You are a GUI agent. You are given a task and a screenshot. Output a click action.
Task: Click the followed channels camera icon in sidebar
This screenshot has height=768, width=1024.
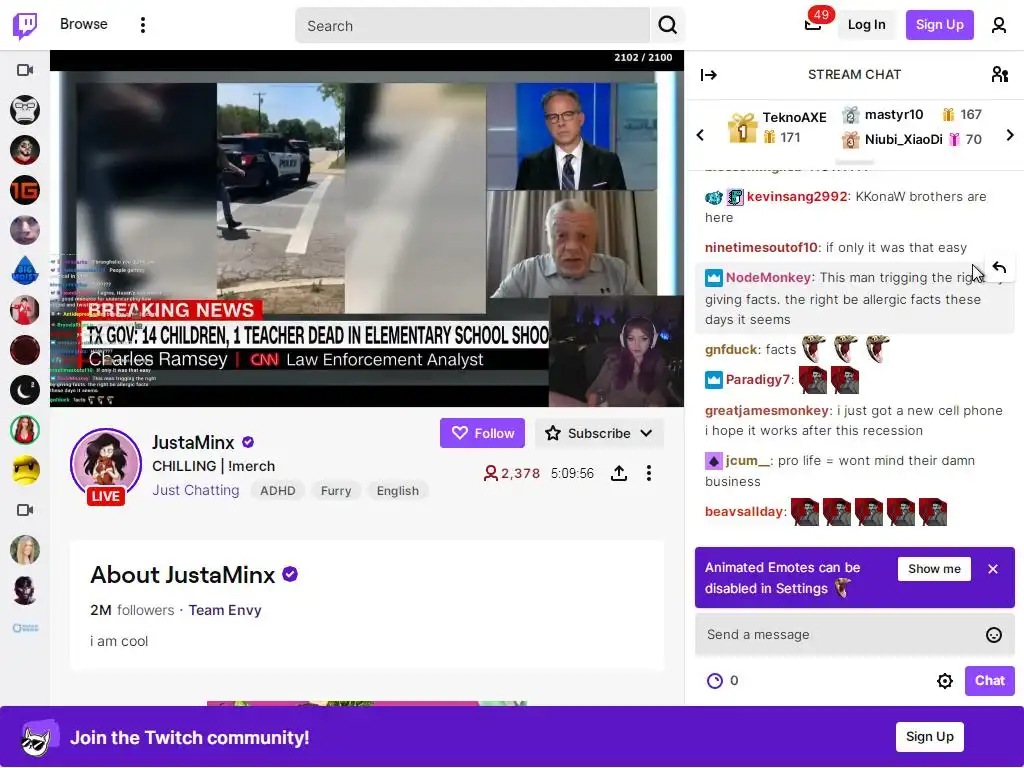click(25, 70)
